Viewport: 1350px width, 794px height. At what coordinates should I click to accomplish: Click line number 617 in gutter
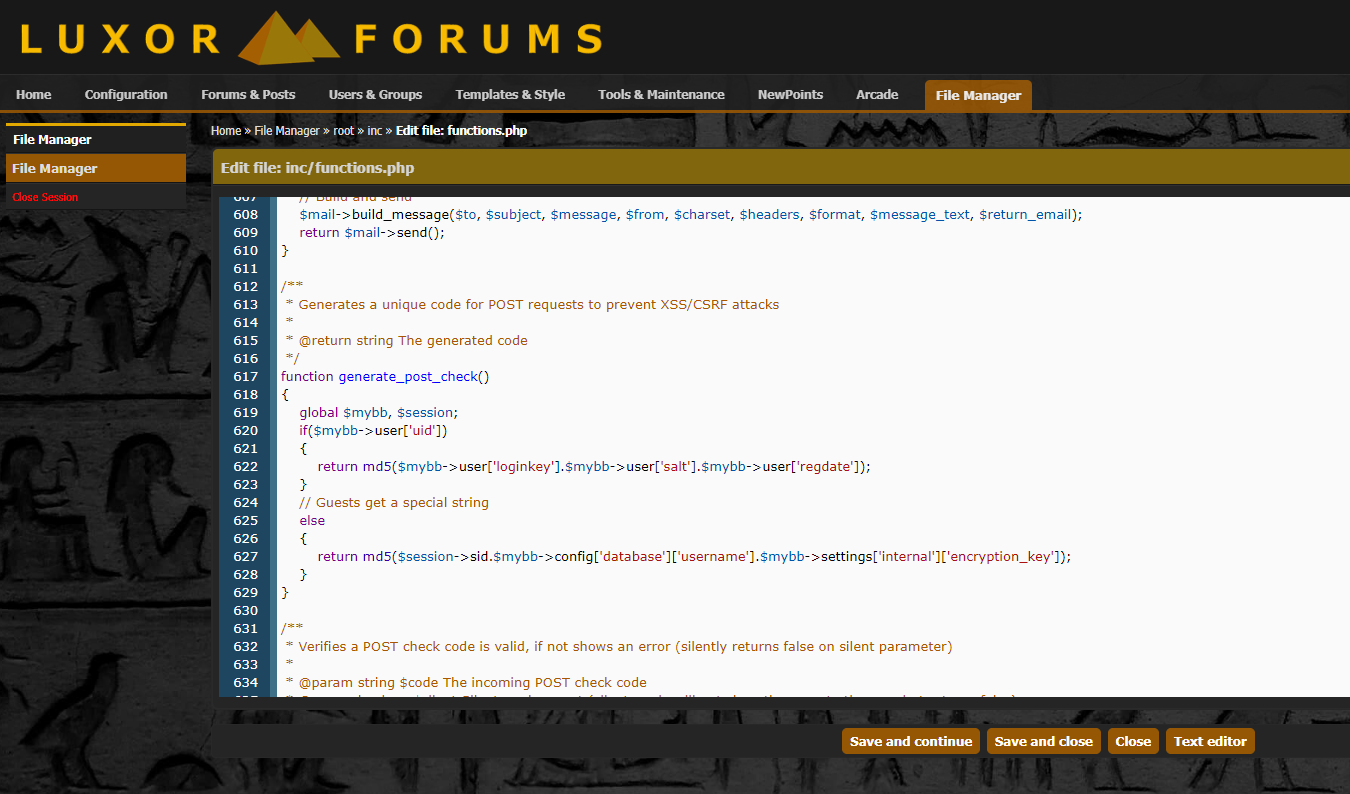(245, 377)
